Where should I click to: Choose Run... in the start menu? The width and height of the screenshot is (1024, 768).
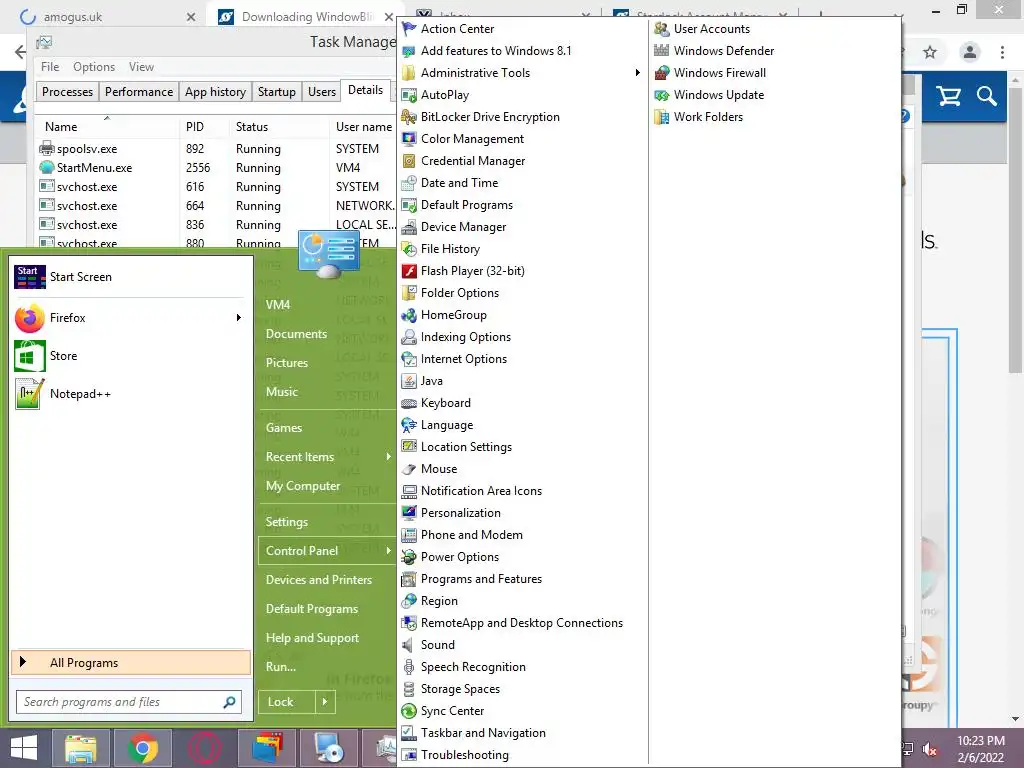click(x=281, y=667)
